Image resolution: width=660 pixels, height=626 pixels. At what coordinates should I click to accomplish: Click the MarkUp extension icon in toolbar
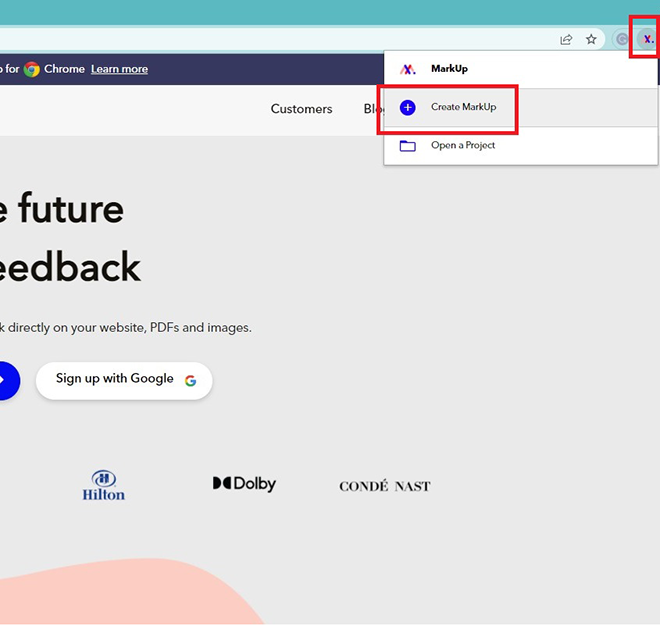point(648,40)
